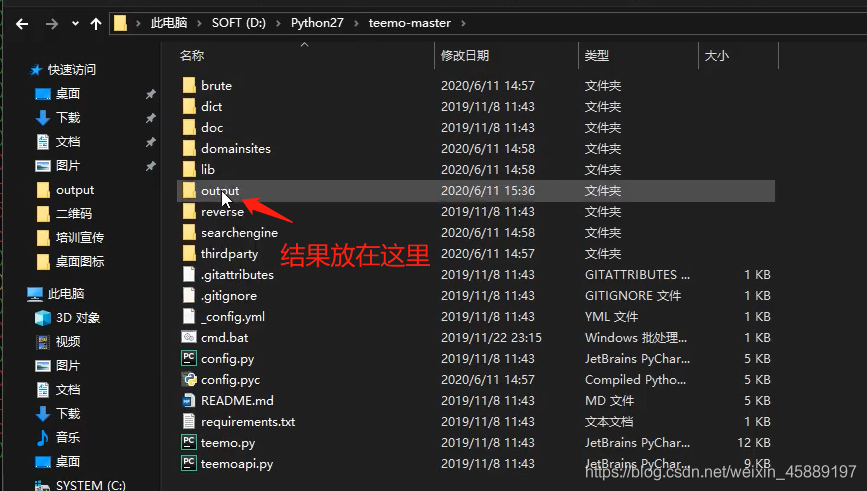
Task: Open pinned 桌面 under Quick access
Action: pyautogui.click(x=67, y=93)
